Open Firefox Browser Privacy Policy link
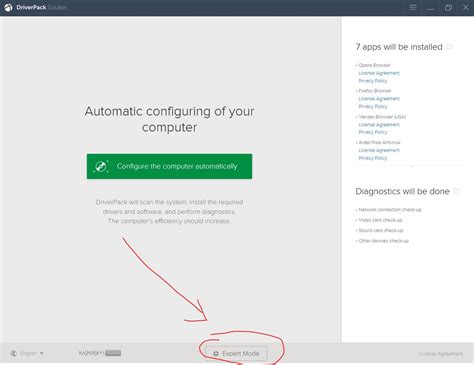 tap(373, 106)
